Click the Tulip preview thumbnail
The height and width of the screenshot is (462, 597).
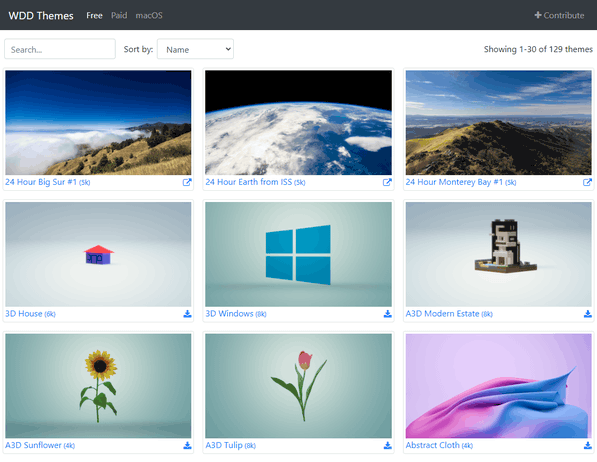(x=298, y=386)
